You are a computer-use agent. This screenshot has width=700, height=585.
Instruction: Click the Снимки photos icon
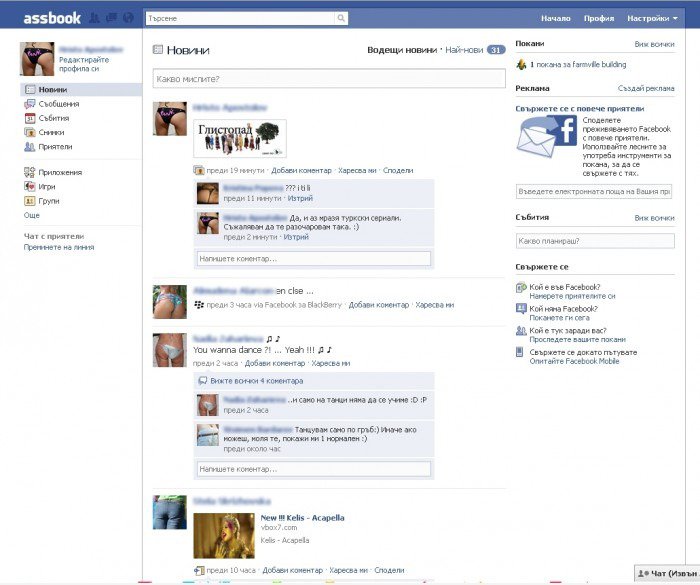pyautogui.click(x=30, y=132)
